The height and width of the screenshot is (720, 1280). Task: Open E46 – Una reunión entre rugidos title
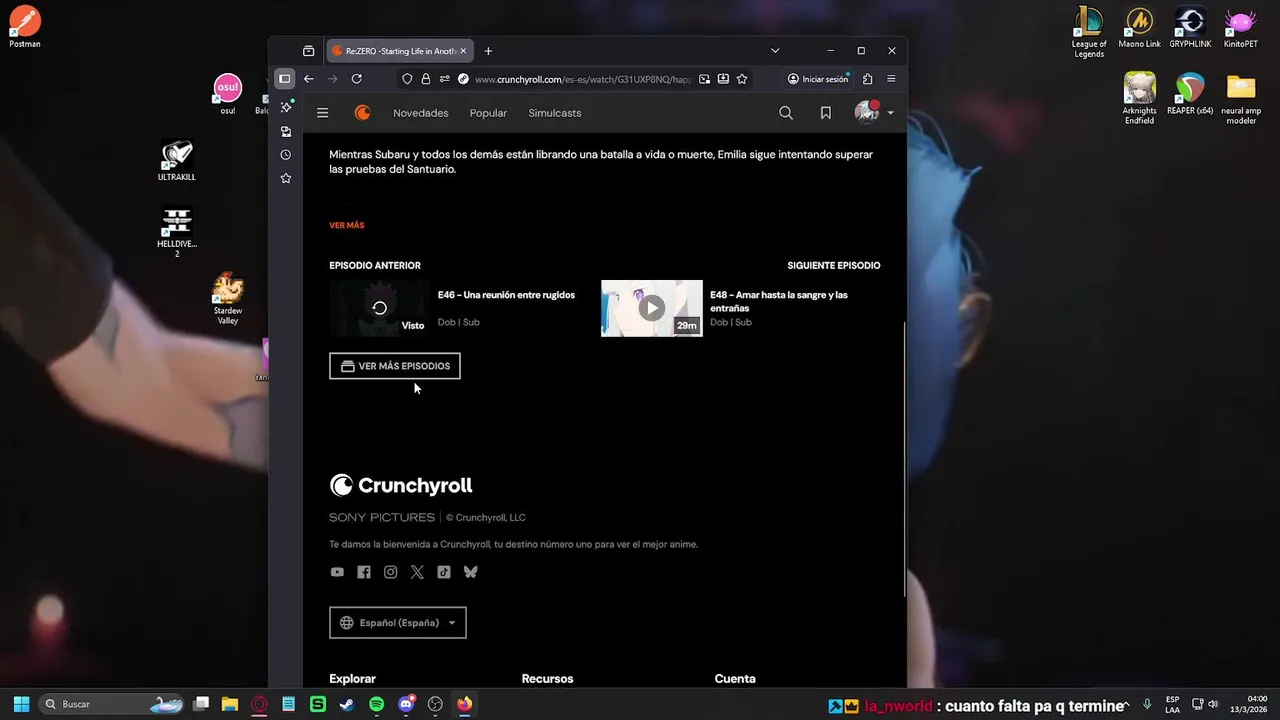(506, 295)
